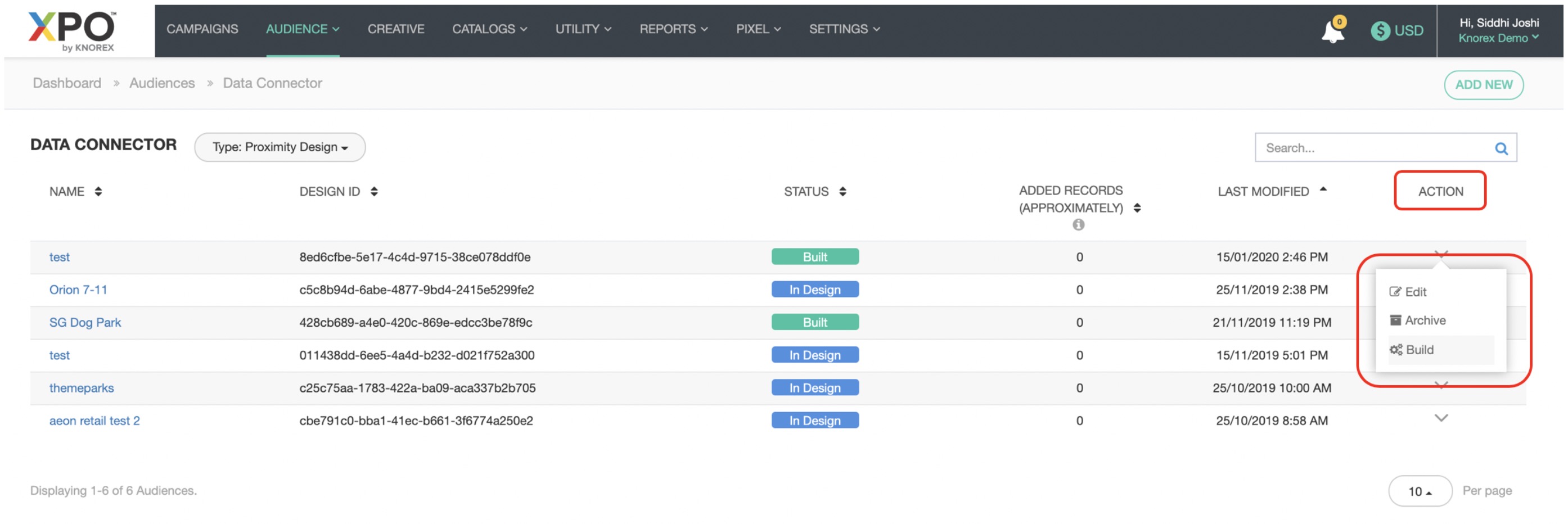Image resolution: width=1568 pixels, height=524 pixels.
Task: Sort by Last Modified arrow
Action: [x=1323, y=190]
